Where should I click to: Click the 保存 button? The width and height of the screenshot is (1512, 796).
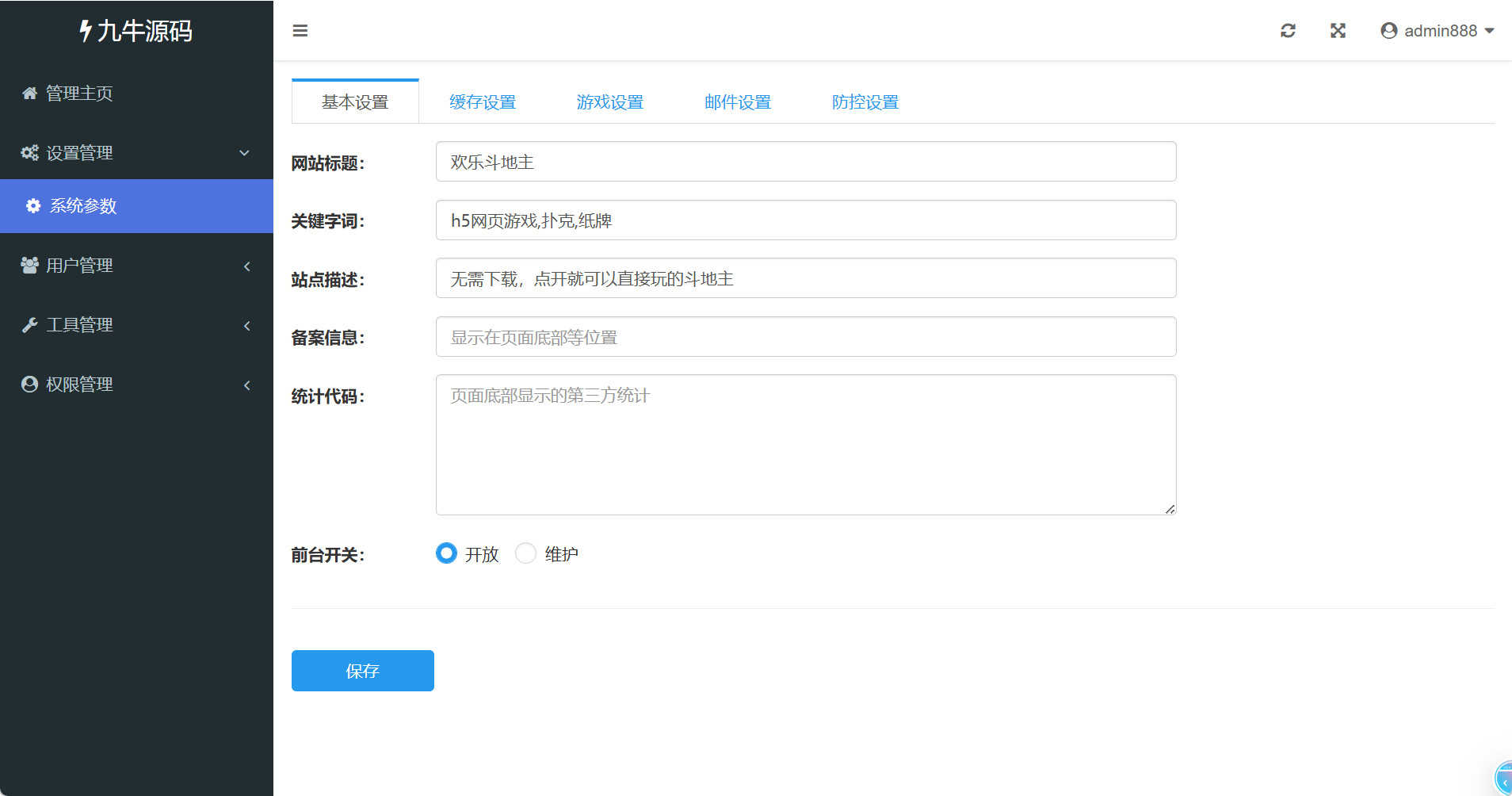363,671
